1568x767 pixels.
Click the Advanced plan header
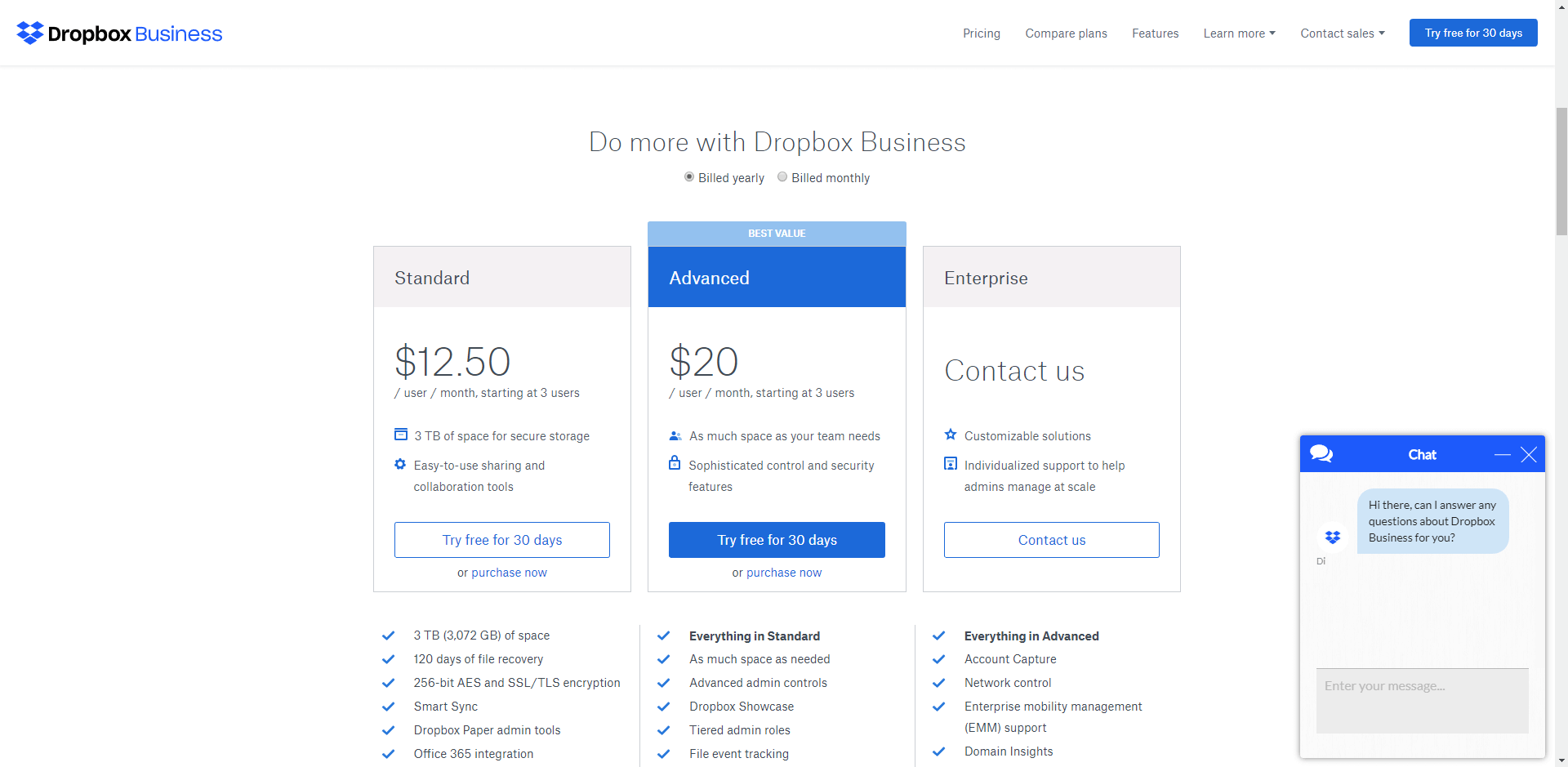[x=777, y=277]
